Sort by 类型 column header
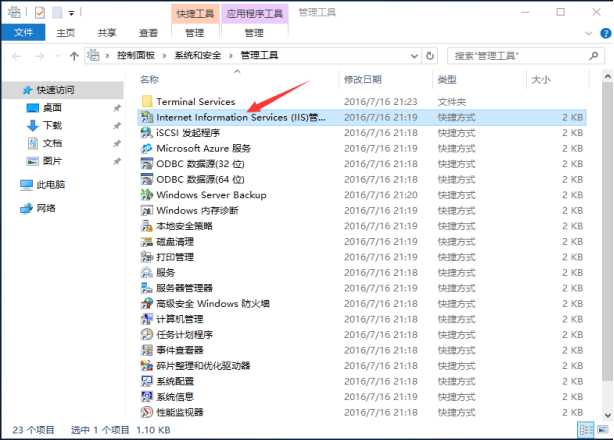Image resolution: width=614 pixels, height=440 pixels. click(447, 79)
